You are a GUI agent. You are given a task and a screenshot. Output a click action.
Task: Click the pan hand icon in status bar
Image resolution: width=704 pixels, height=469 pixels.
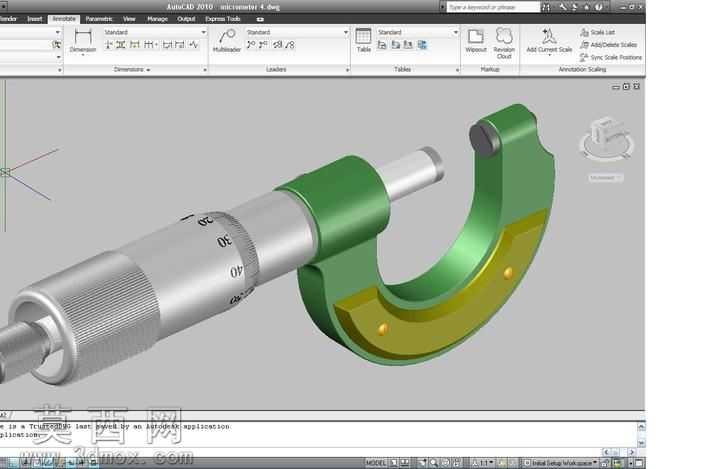coord(422,463)
